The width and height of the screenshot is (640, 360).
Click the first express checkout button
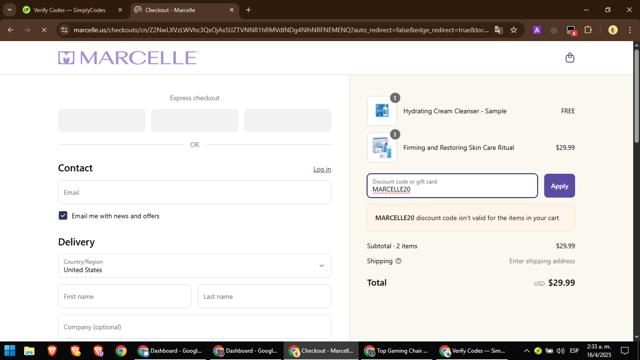tap(102, 120)
